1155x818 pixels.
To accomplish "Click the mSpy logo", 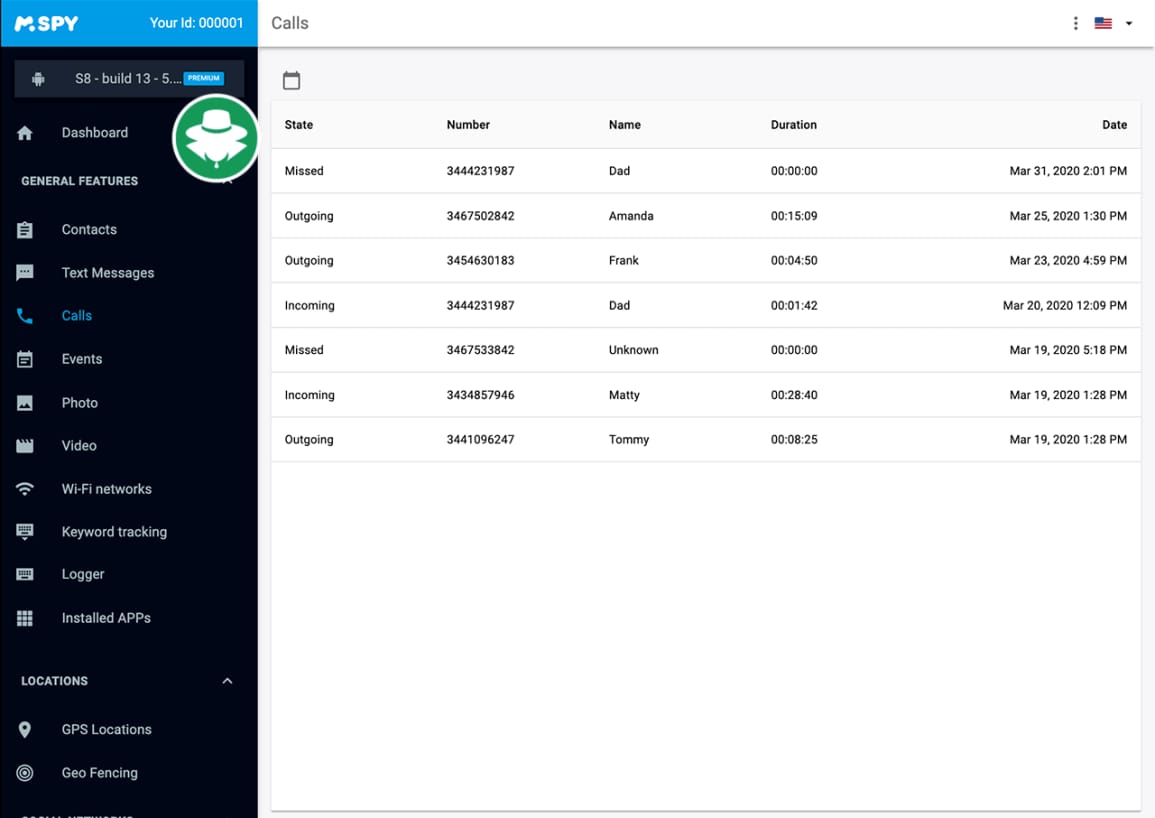I will point(46,23).
